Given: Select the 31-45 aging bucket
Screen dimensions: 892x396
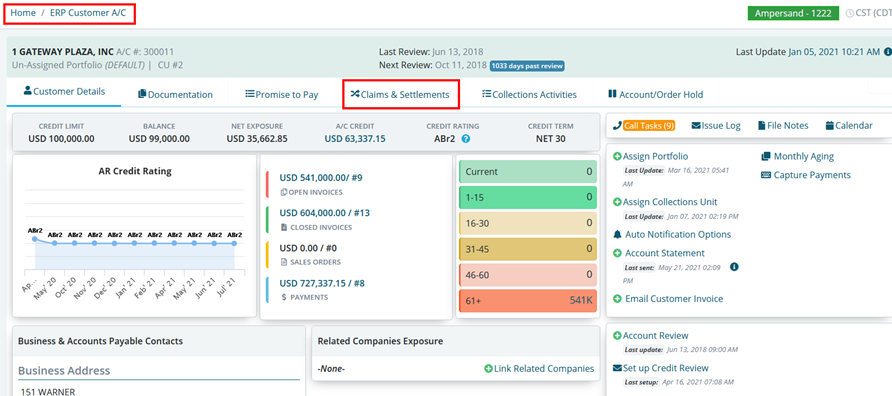Looking at the screenshot, I should 527,249.
